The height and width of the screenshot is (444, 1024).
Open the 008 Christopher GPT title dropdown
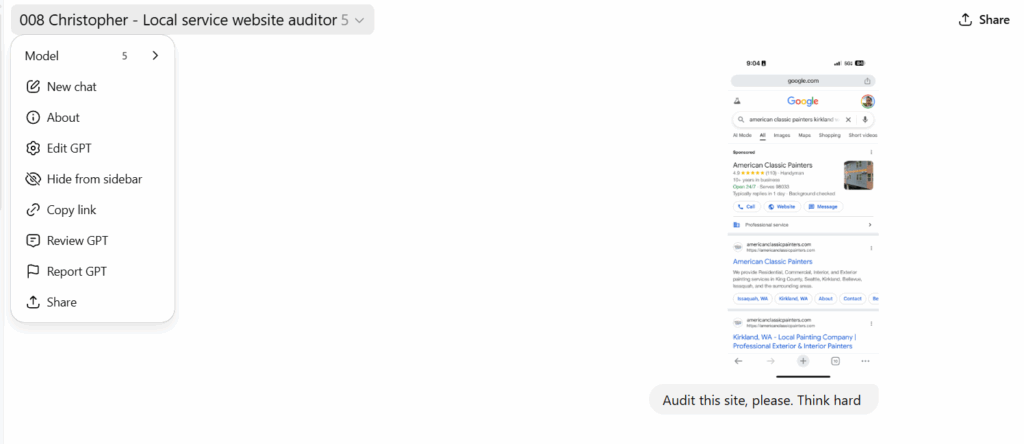(x=180, y=20)
